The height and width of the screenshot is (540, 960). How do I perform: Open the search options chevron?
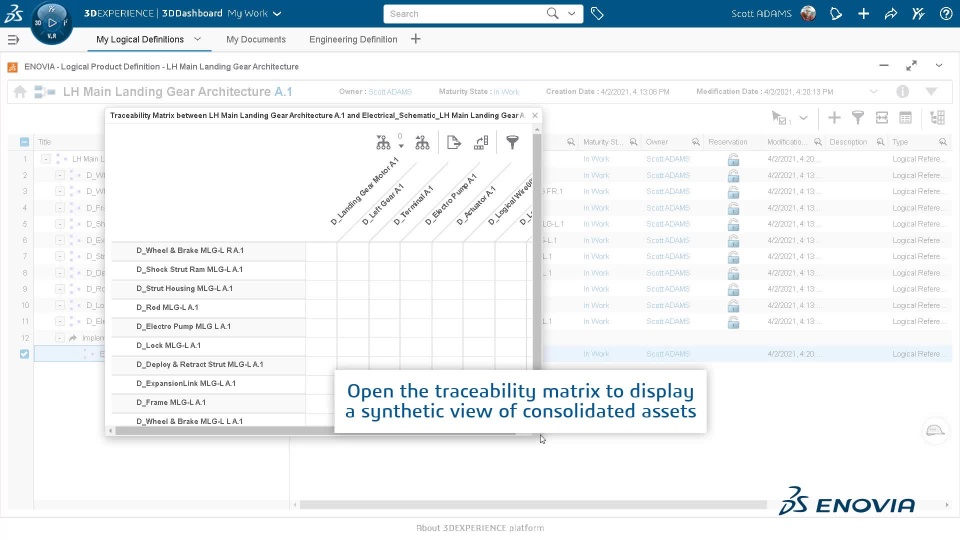pos(572,13)
